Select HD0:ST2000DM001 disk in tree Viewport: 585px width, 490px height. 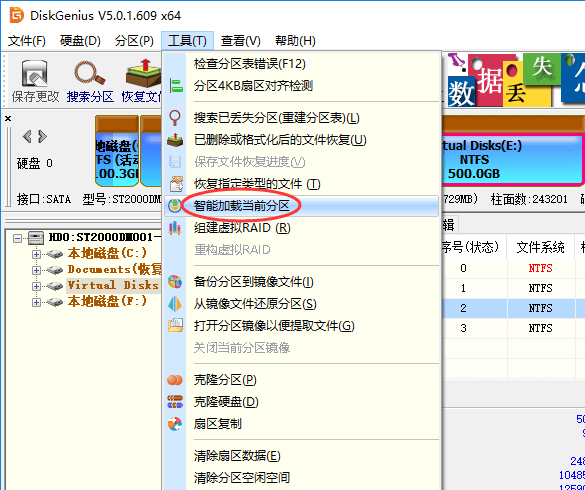point(105,237)
